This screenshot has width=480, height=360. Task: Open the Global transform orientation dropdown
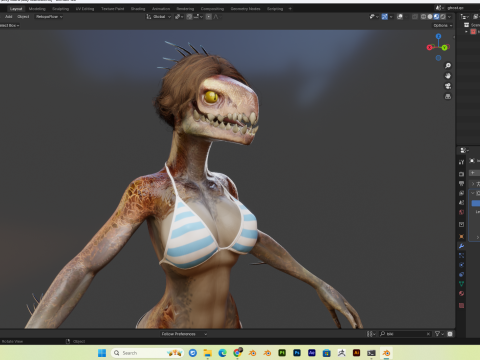point(159,17)
